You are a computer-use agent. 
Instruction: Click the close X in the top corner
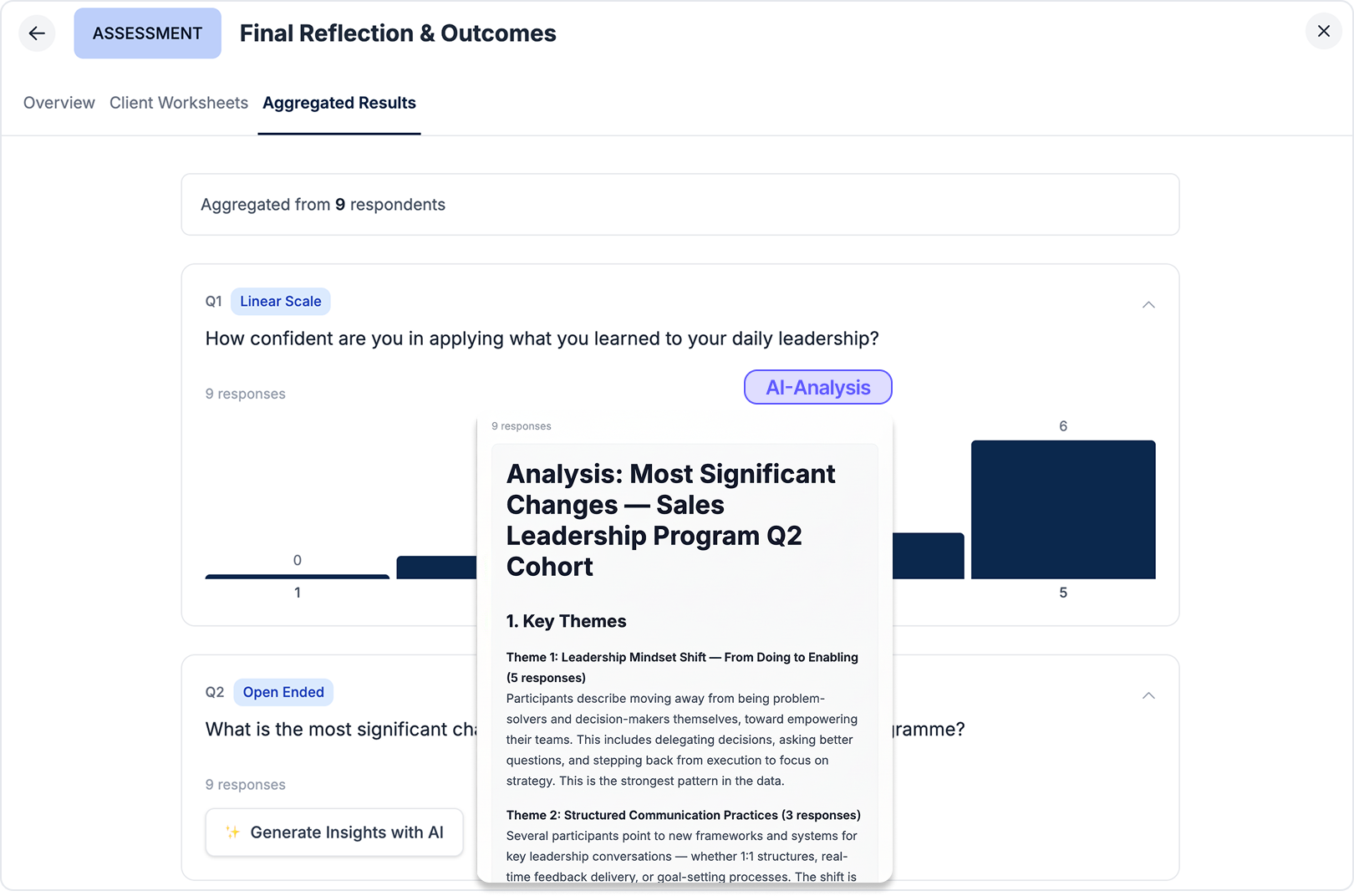(x=1323, y=31)
